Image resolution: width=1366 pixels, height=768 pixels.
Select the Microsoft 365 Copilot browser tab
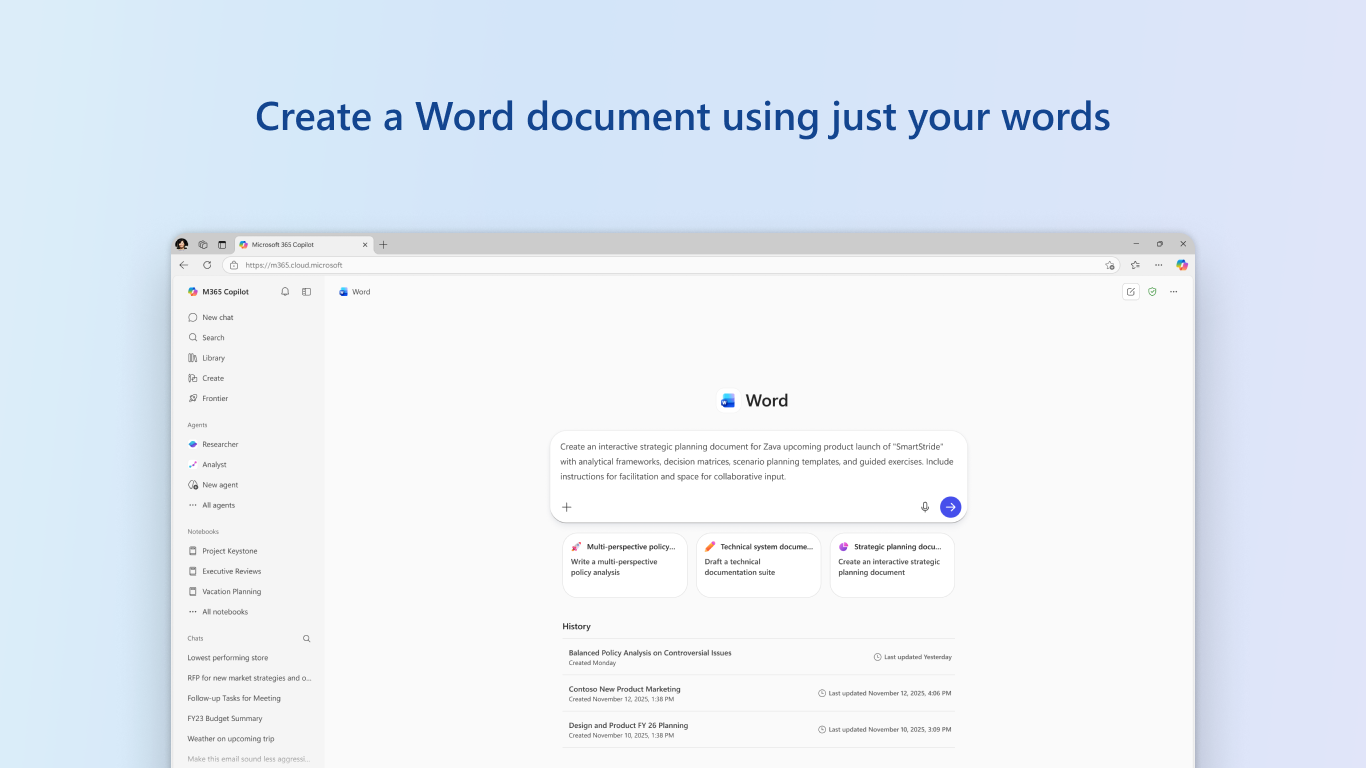304,244
